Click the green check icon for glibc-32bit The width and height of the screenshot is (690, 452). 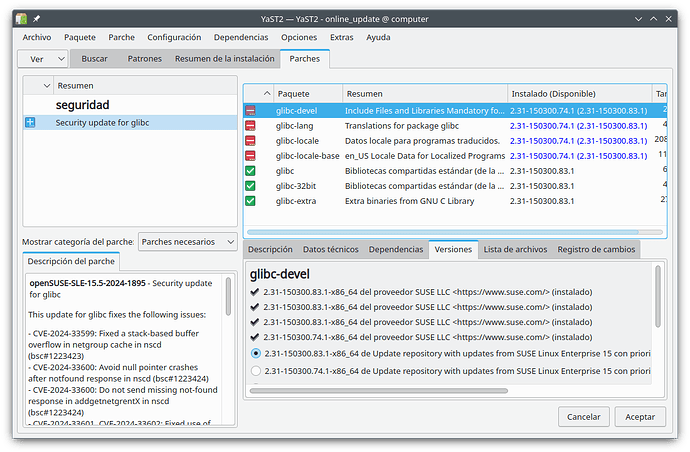click(x=251, y=186)
